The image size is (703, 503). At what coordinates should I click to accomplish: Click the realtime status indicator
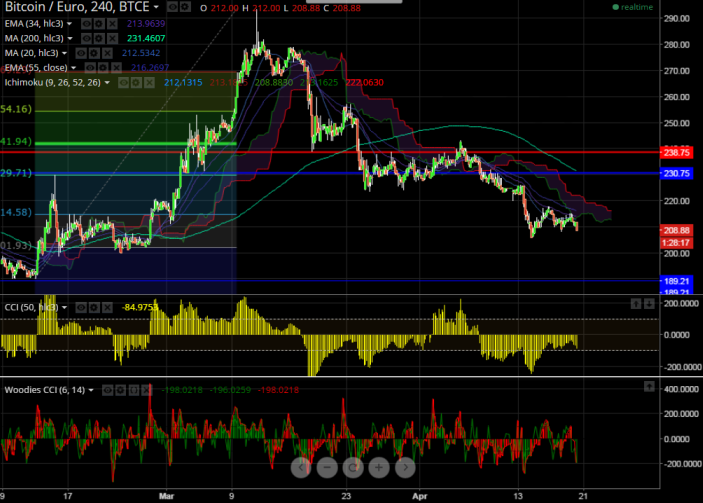633,7
